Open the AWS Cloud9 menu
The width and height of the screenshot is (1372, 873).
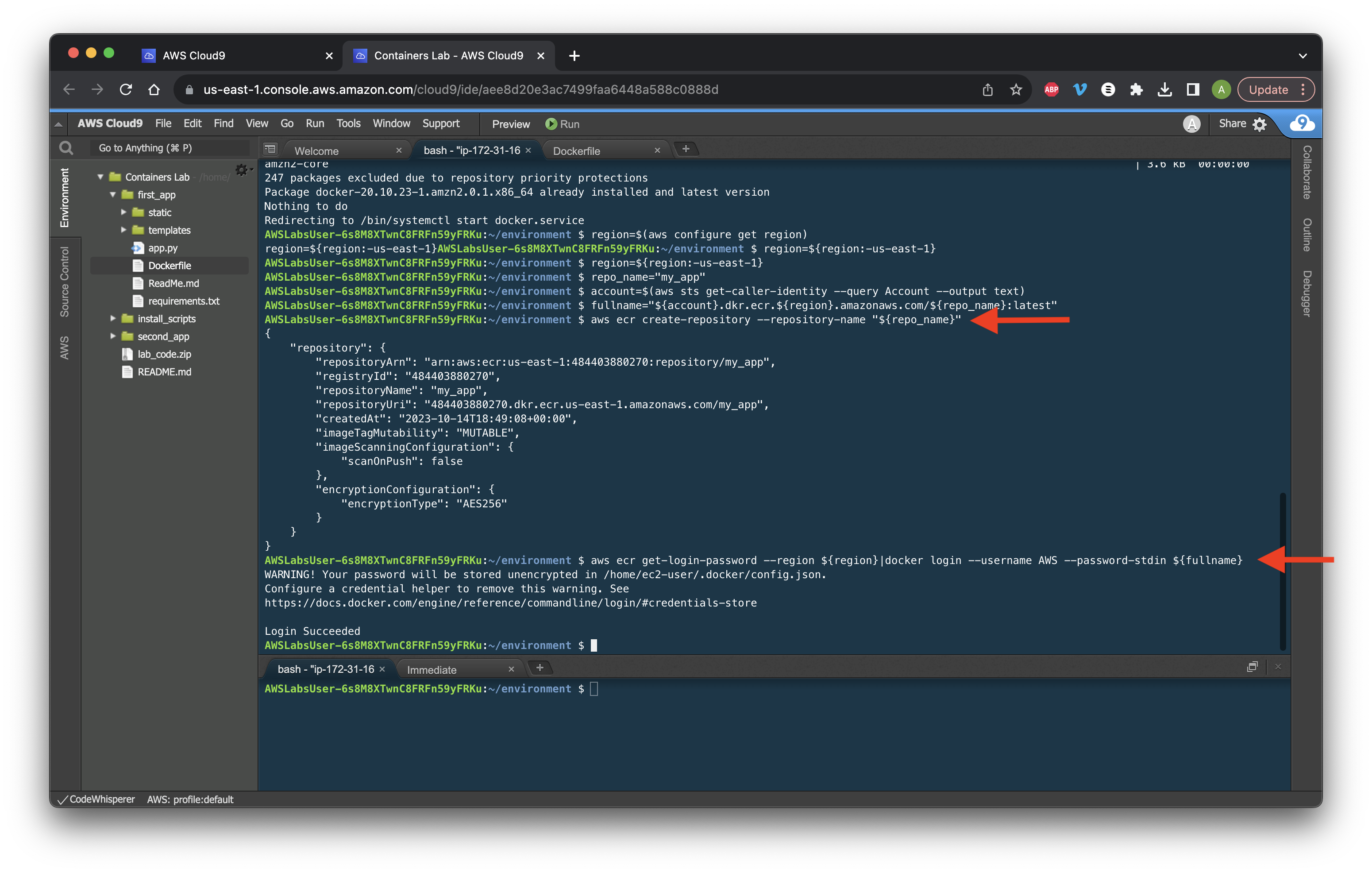coord(110,123)
